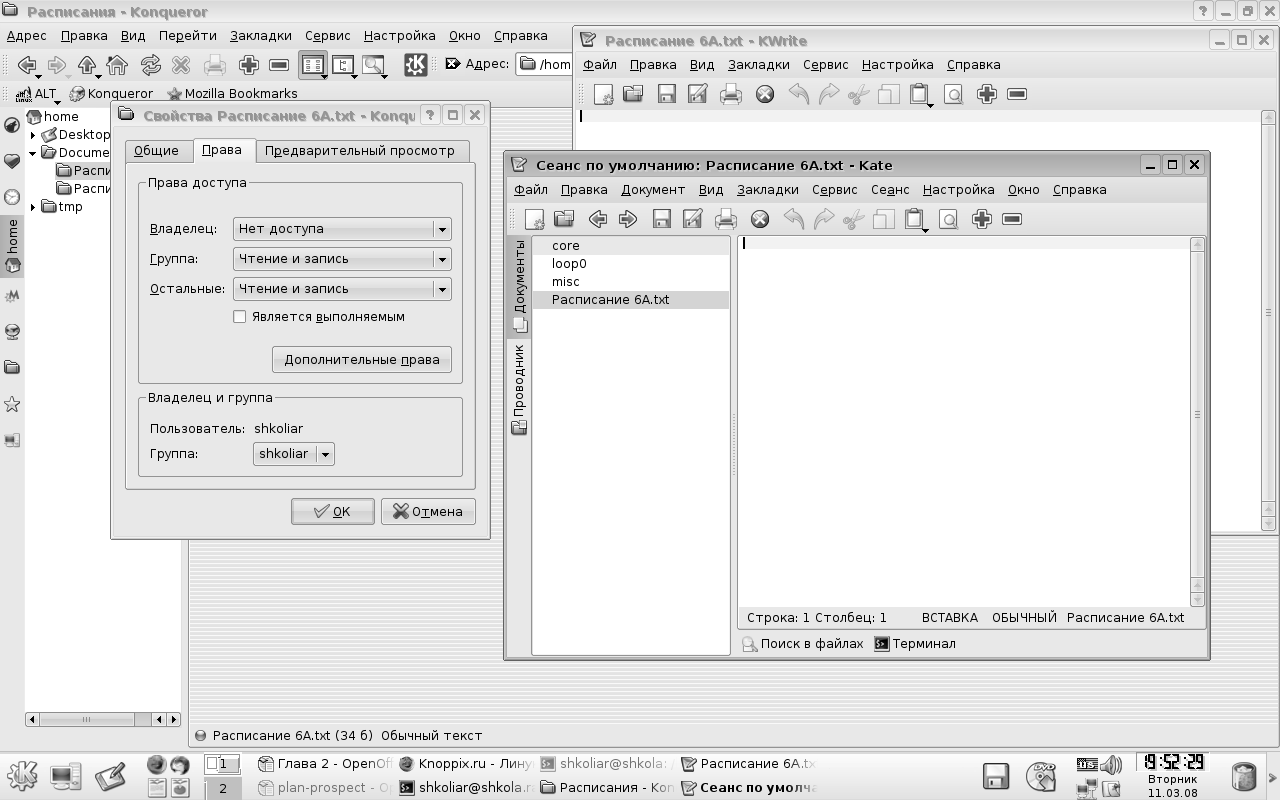Save the document in Kate toolbar
This screenshot has width=1280, height=800.
click(661, 219)
